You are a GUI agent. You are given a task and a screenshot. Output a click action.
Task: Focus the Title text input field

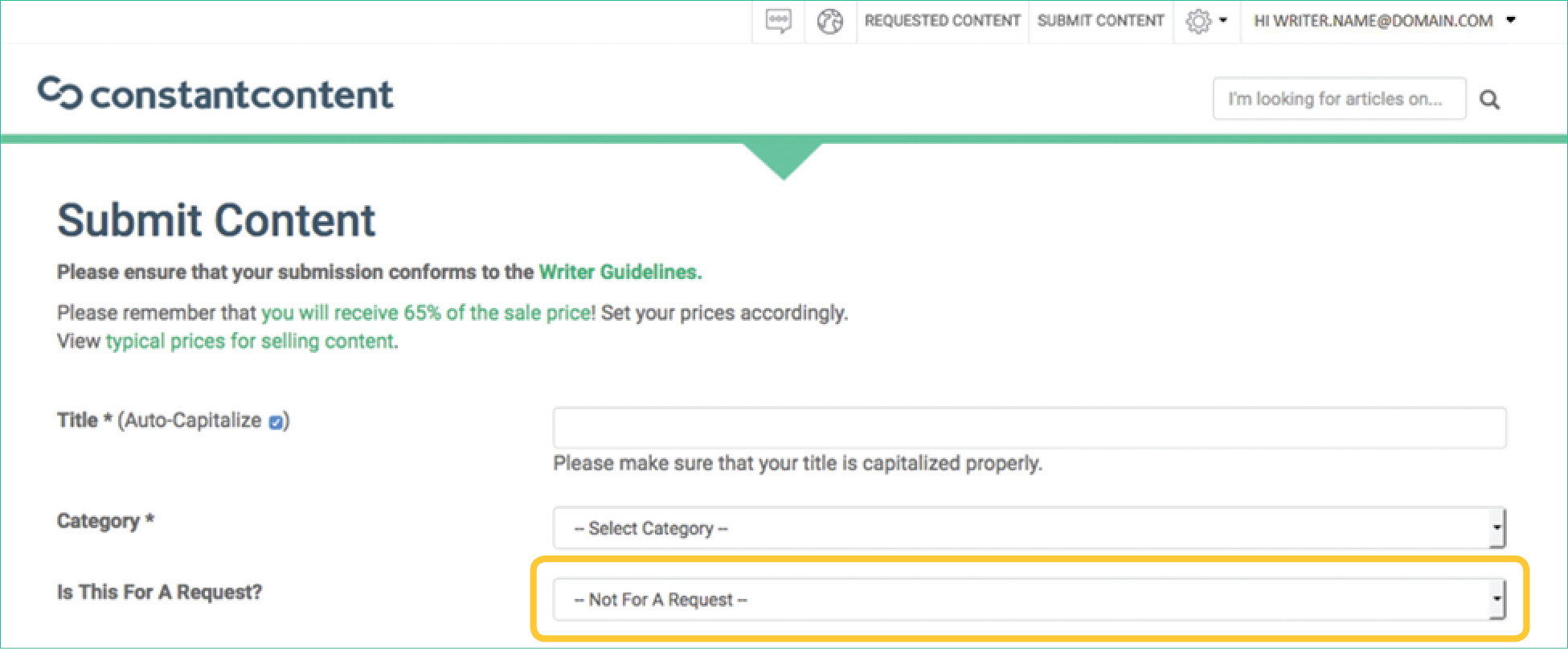1029,428
